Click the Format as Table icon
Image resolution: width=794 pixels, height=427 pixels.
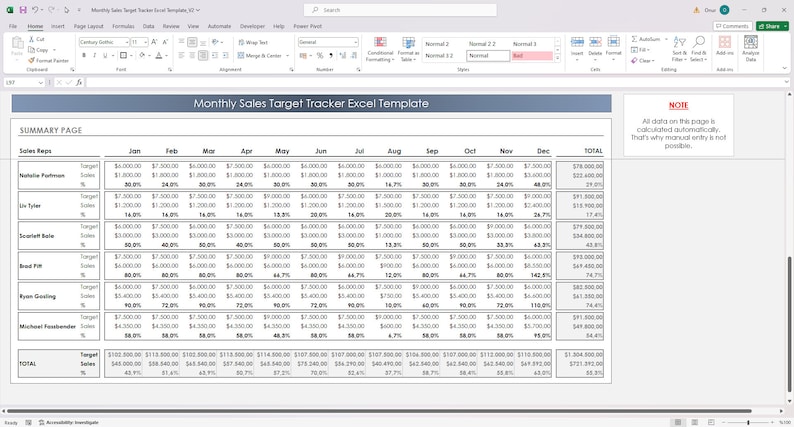(408, 42)
